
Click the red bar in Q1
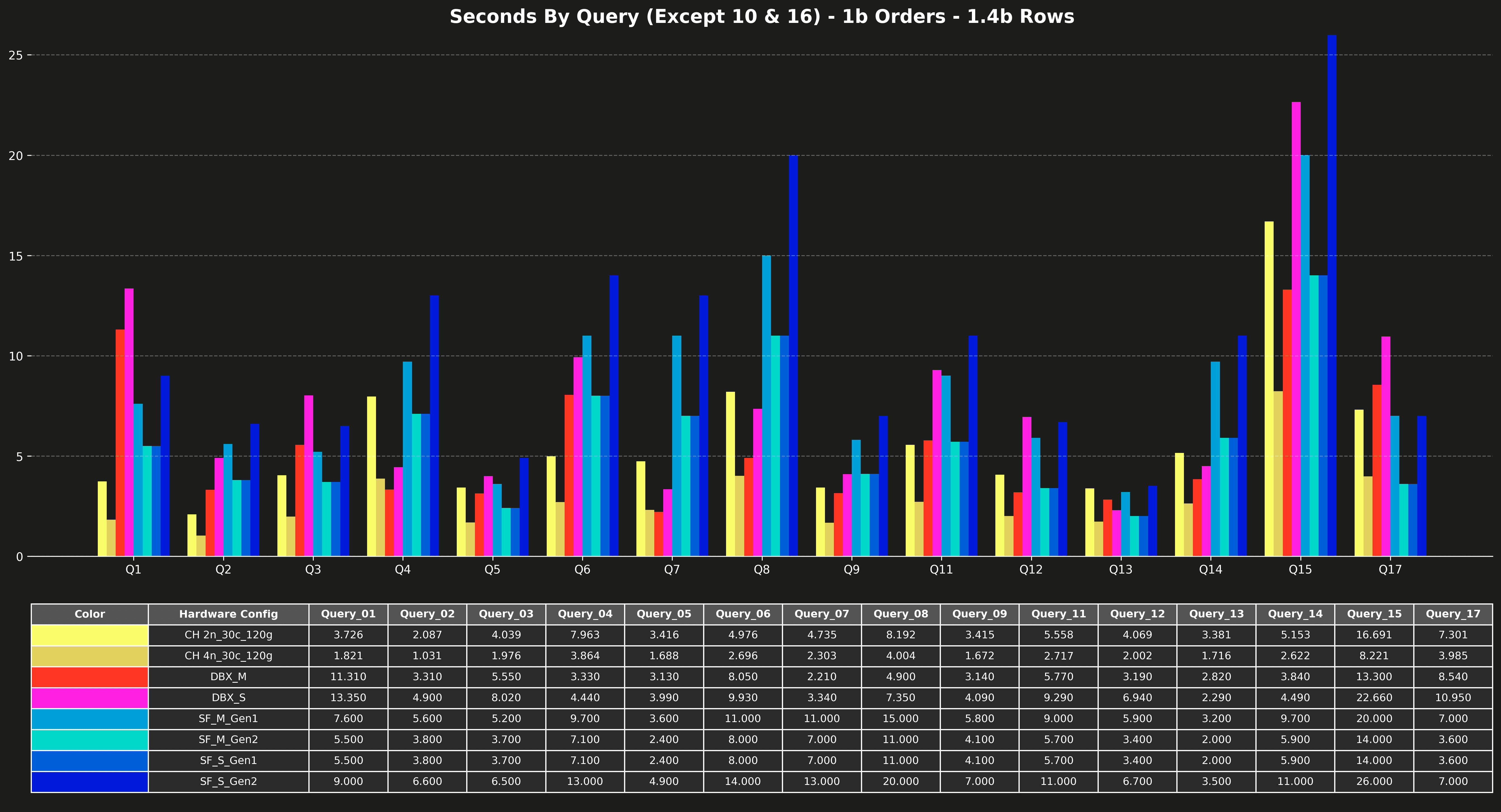click(x=120, y=443)
